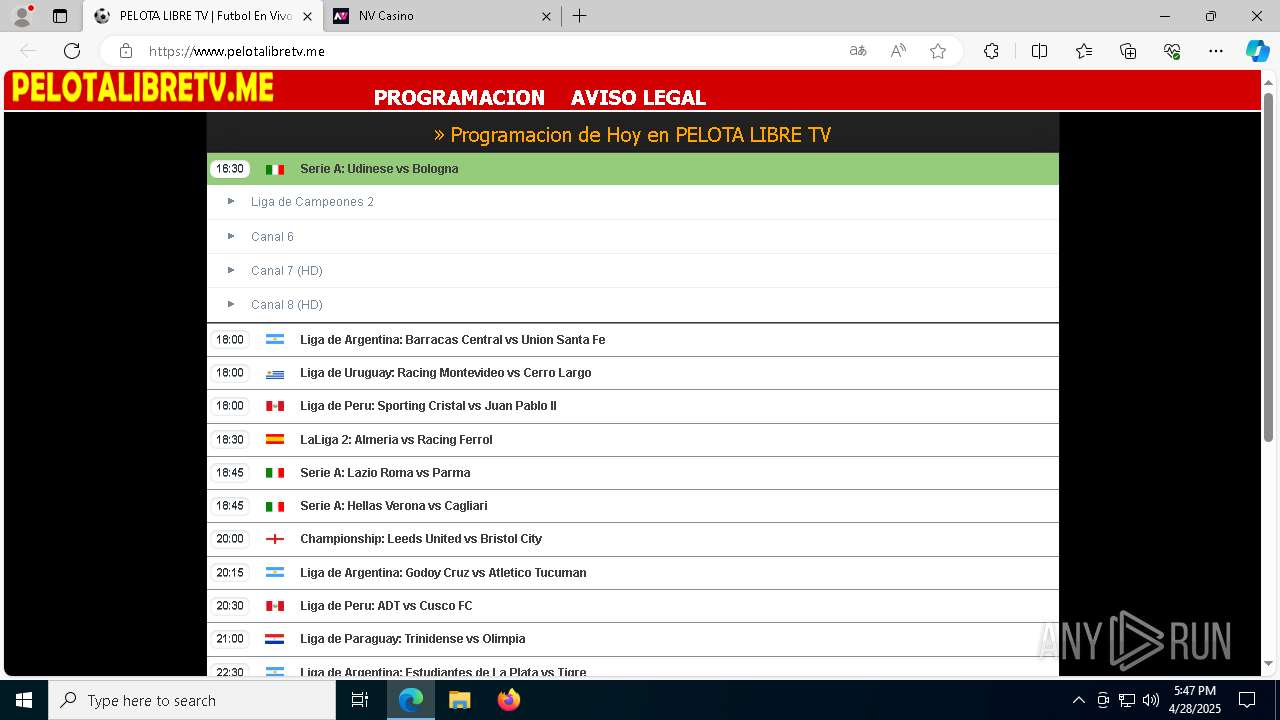The image size is (1280, 720).
Task: Open Browser essentials heart icon
Action: [x=1172, y=51]
